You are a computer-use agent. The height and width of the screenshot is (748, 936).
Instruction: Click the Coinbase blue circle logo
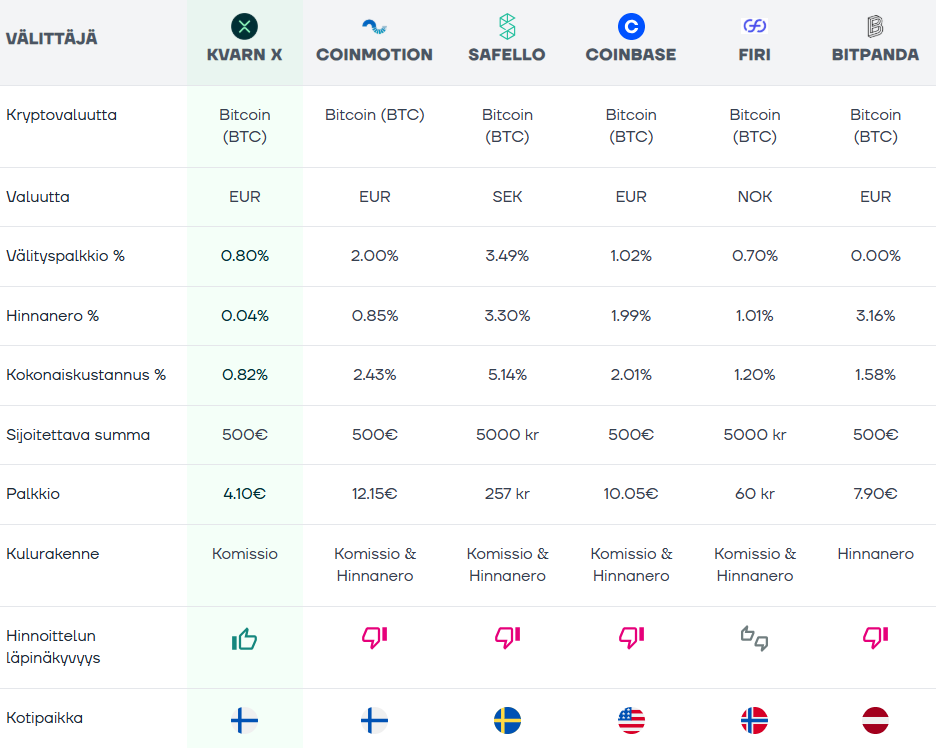pos(631,26)
